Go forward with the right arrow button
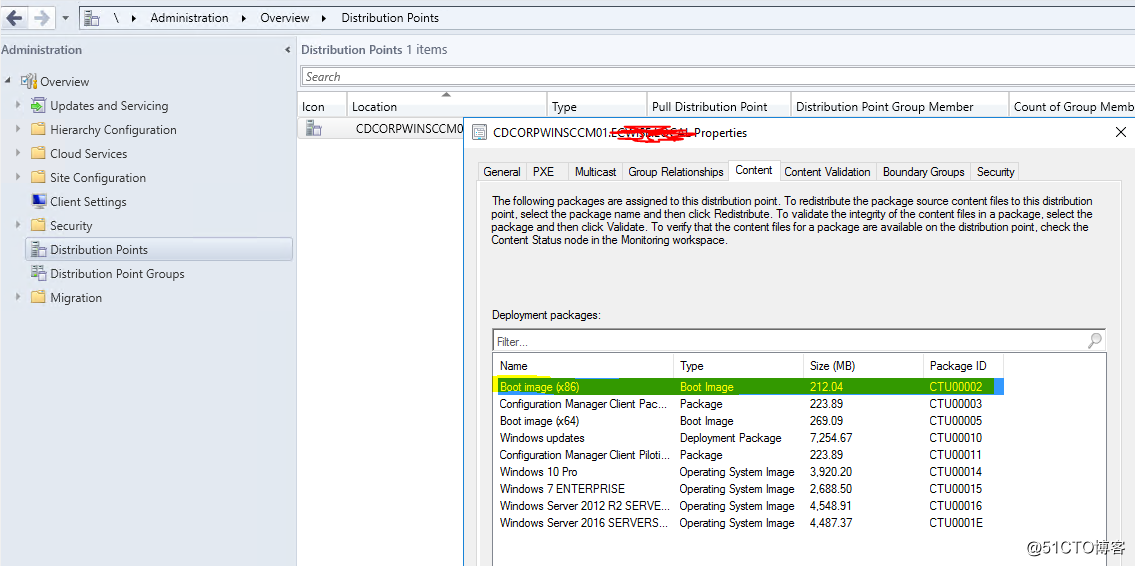 point(41,18)
